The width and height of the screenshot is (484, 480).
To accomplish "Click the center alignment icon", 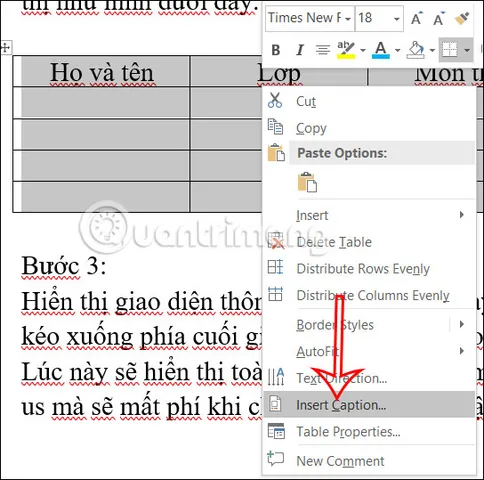I will click(322, 50).
